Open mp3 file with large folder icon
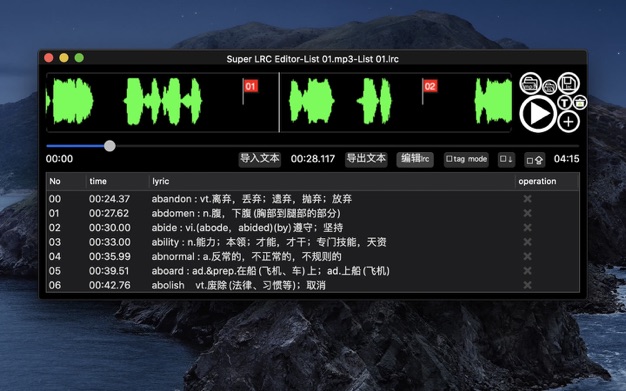 (530, 83)
